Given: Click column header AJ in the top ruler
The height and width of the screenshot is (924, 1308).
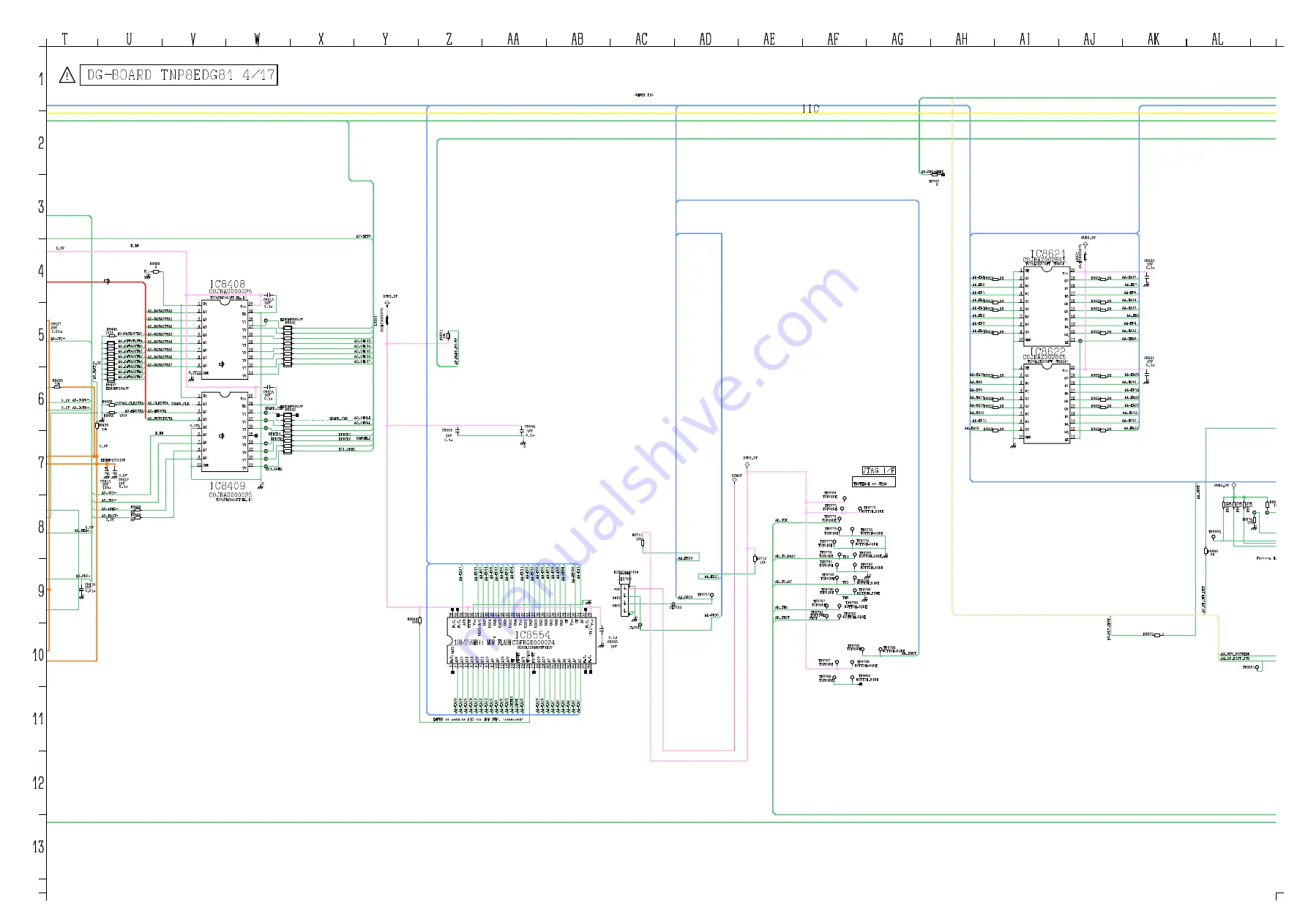Looking at the screenshot, I should [x=1089, y=39].
